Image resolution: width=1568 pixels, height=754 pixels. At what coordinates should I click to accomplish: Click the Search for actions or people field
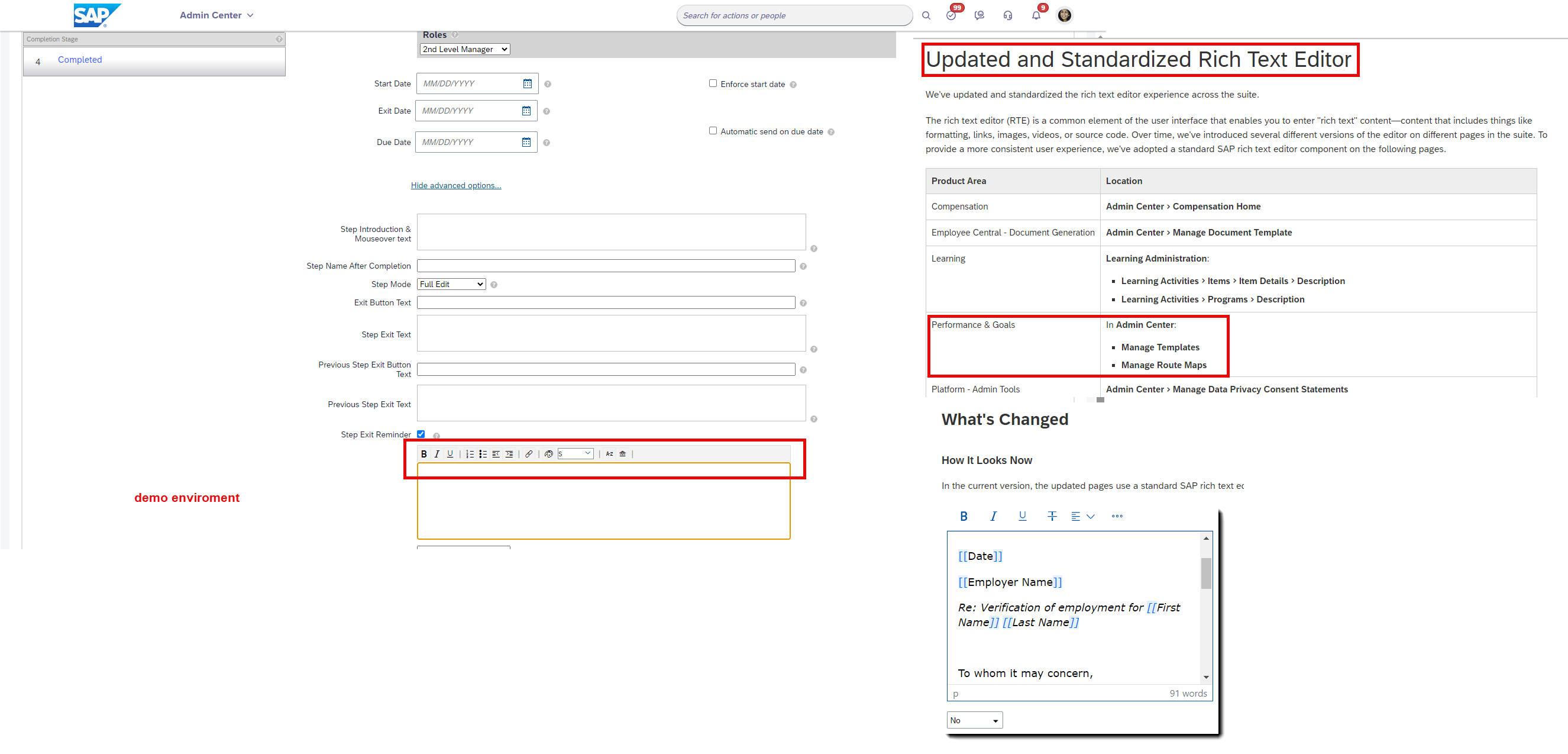coord(794,15)
